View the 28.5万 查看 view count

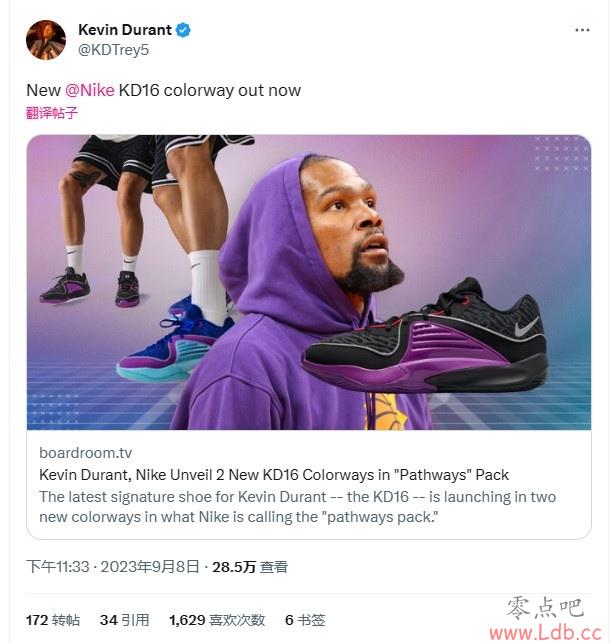coord(250,567)
